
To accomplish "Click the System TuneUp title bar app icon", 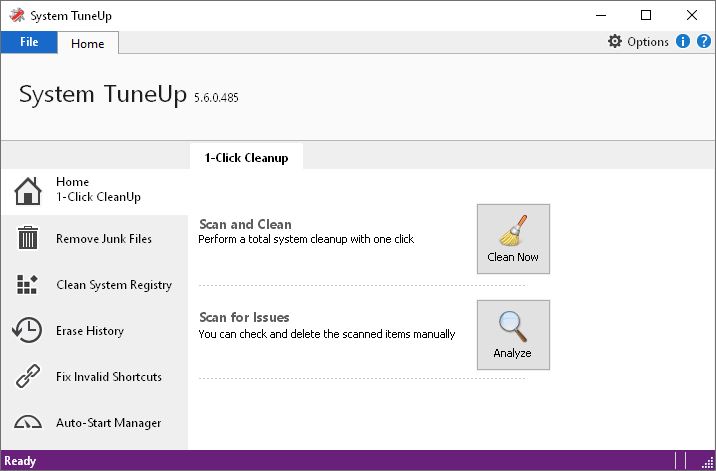I will 15,15.
